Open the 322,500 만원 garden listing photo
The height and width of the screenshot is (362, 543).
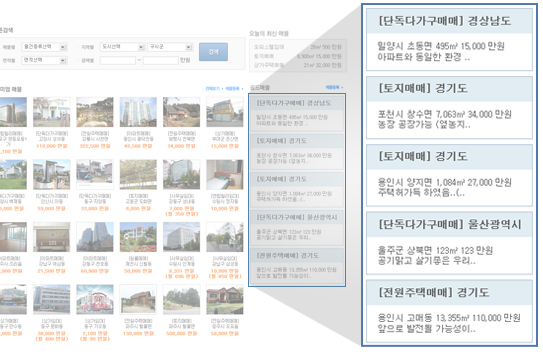click(95, 112)
